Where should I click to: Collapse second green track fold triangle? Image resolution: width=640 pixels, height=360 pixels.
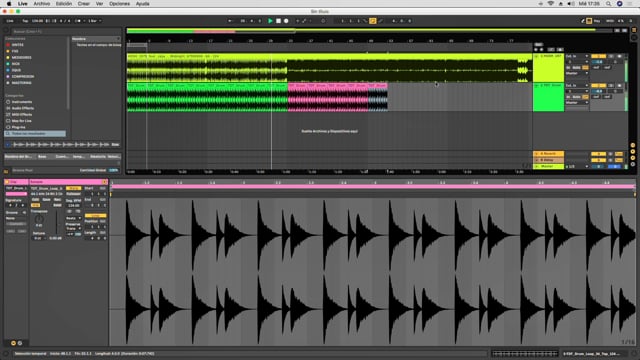point(537,86)
